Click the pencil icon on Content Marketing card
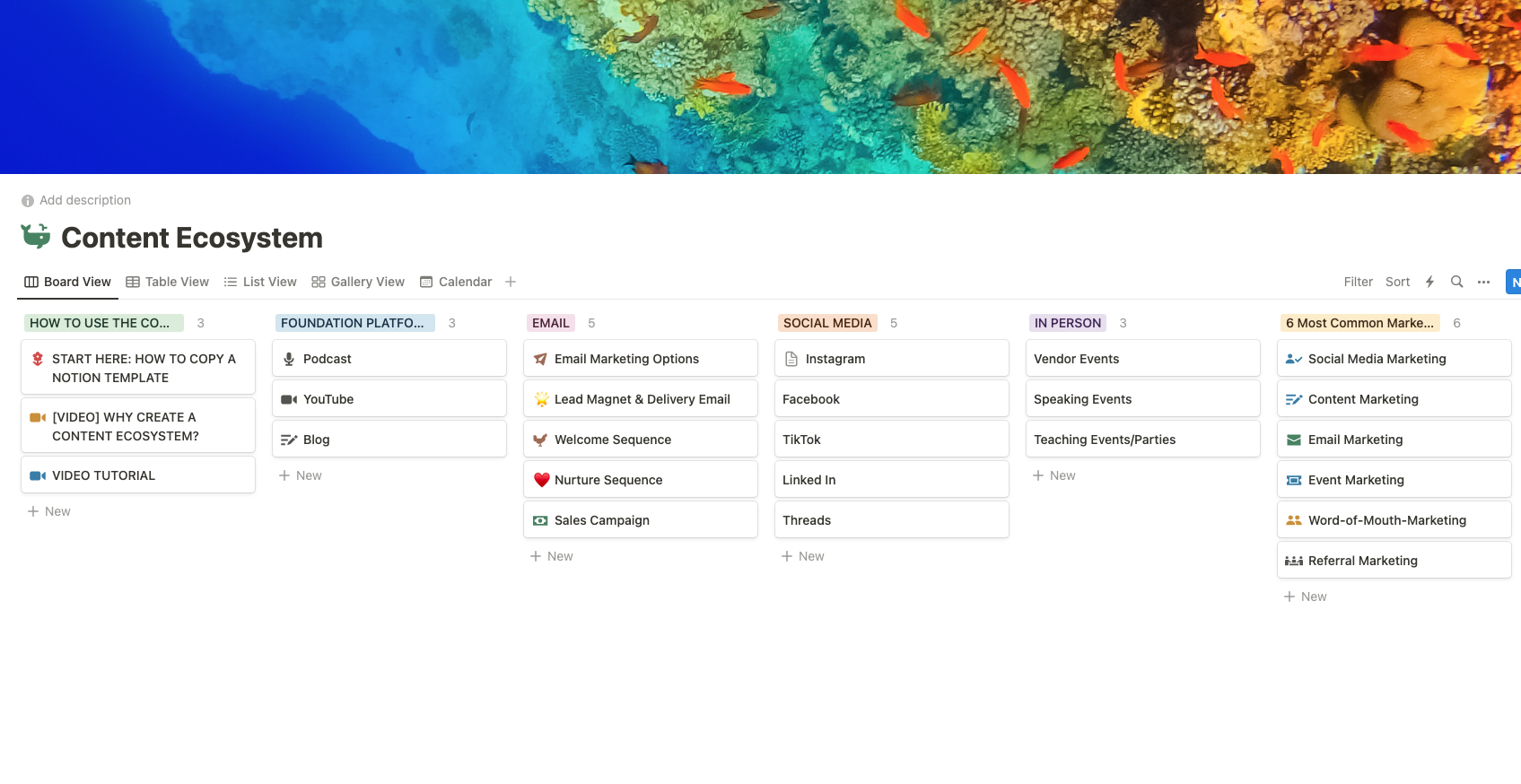Image resolution: width=1521 pixels, height=784 pixels. click(1294, 399)
